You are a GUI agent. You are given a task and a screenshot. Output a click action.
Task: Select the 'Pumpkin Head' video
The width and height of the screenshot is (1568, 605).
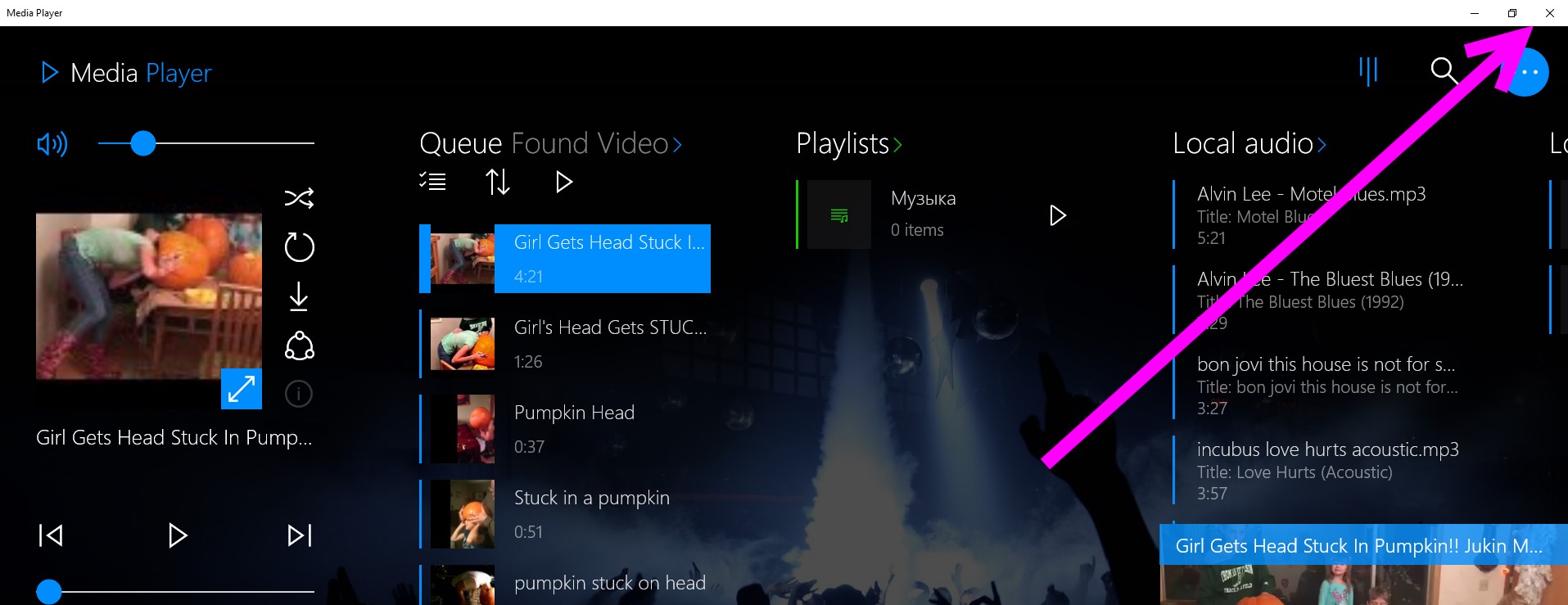pyautogui.click(x=565, y=429)
